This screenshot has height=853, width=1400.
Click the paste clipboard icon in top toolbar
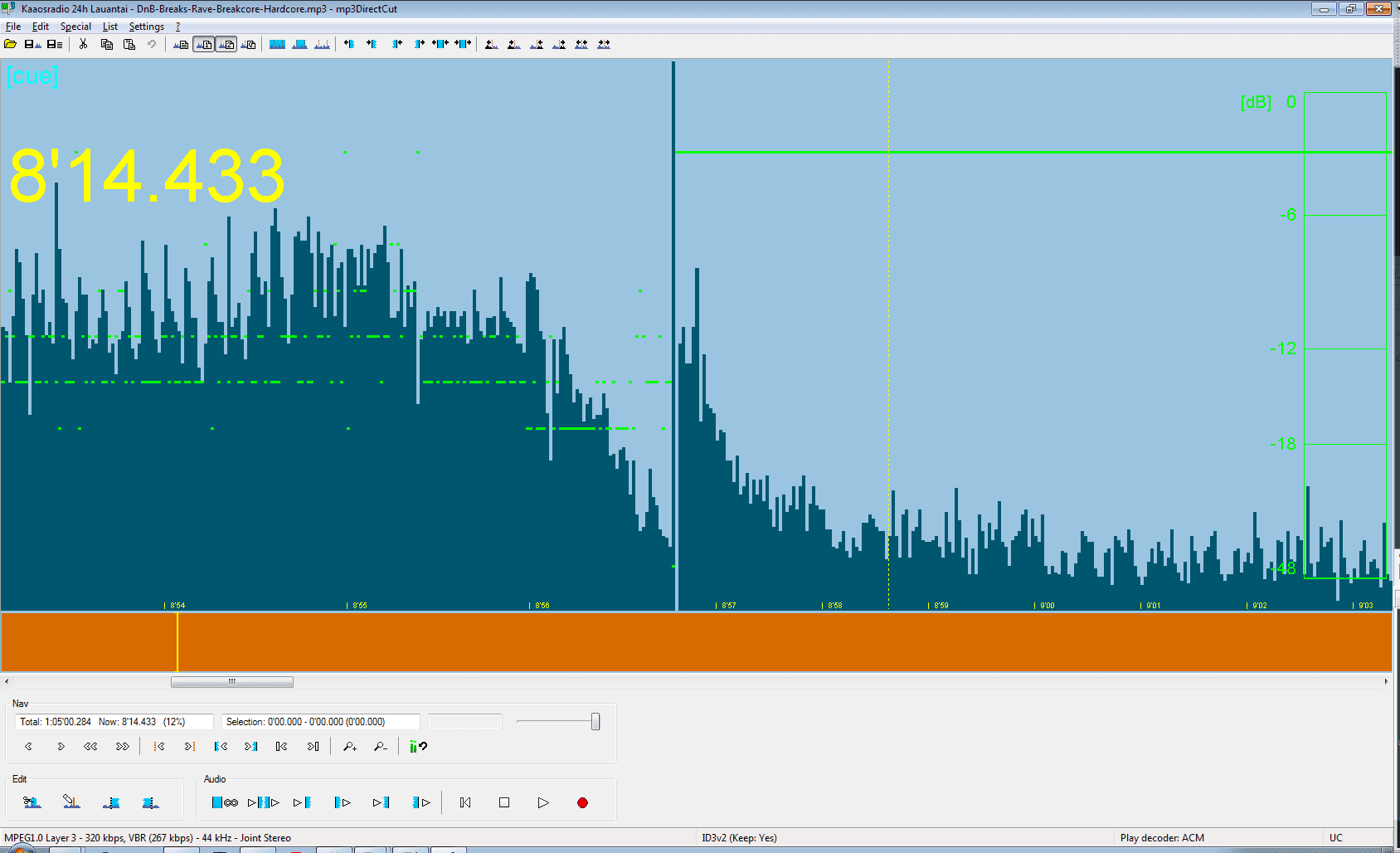click(x=129, y=44)
